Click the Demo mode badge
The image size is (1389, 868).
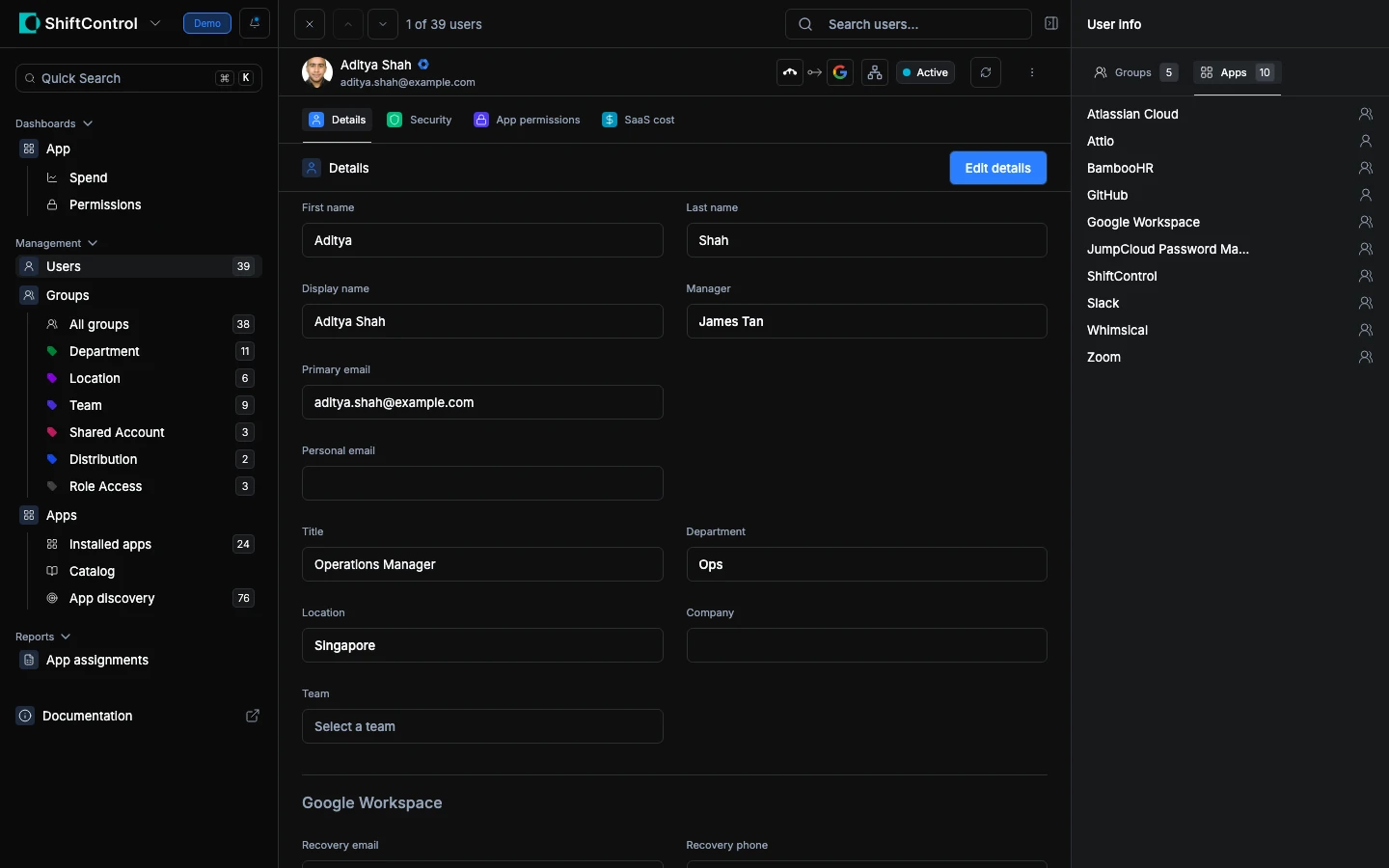pyautogui.click(x=207, y=24)
